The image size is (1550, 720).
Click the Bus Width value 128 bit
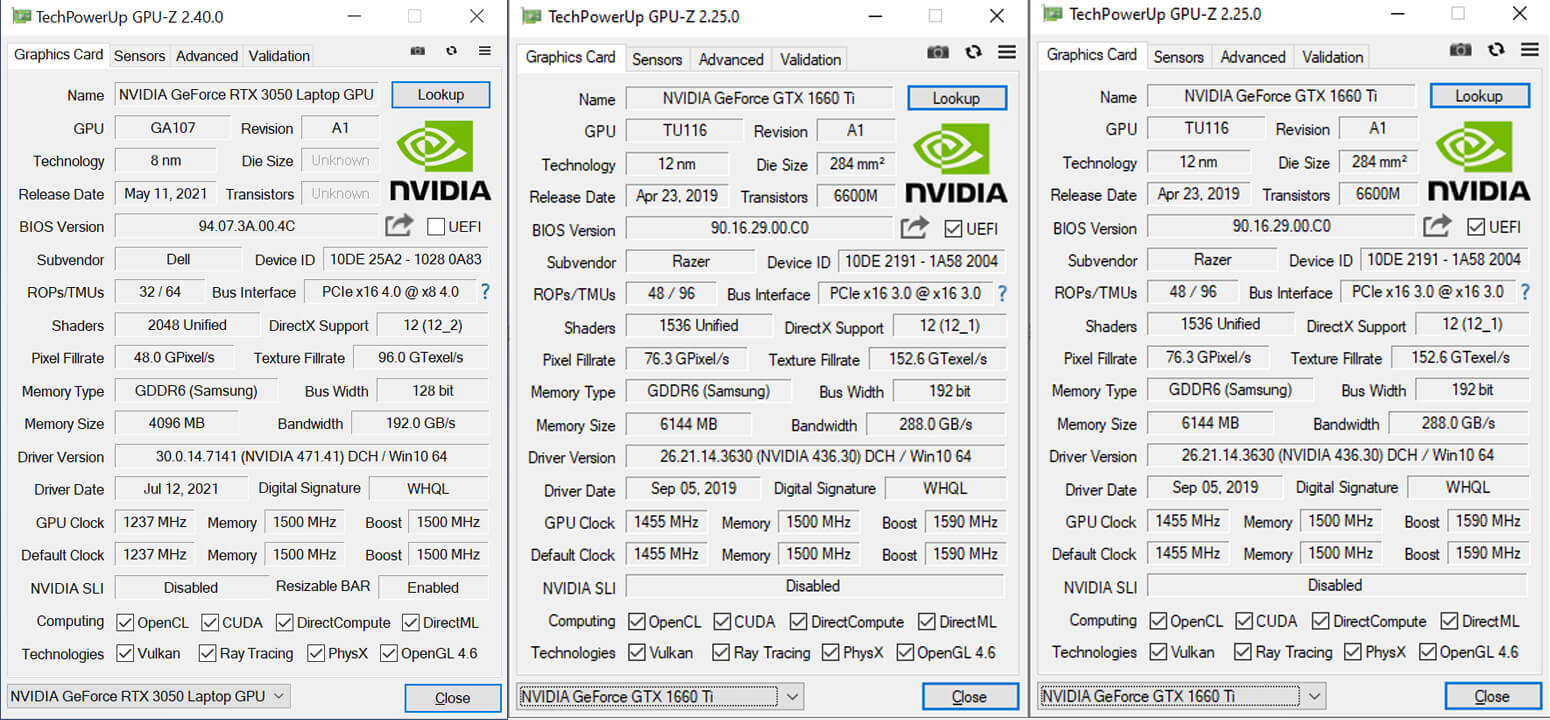pyautogui.click(x=432, y=391)
